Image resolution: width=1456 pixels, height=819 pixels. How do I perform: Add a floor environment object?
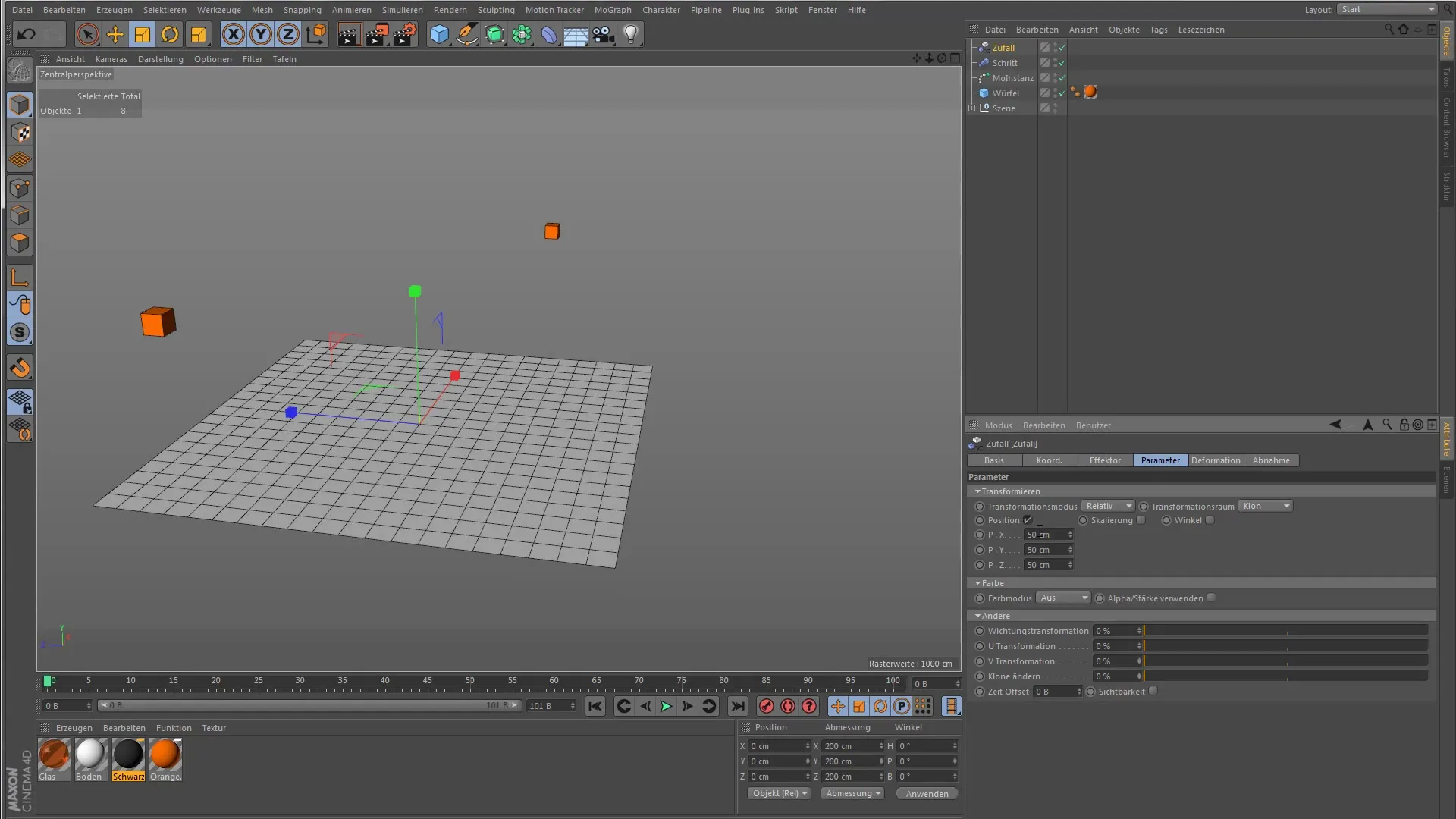point(576,34)
